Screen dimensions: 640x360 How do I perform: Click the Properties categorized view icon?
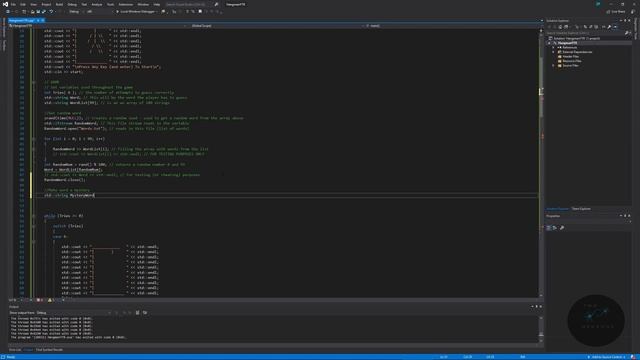click(x=549, y=228)
